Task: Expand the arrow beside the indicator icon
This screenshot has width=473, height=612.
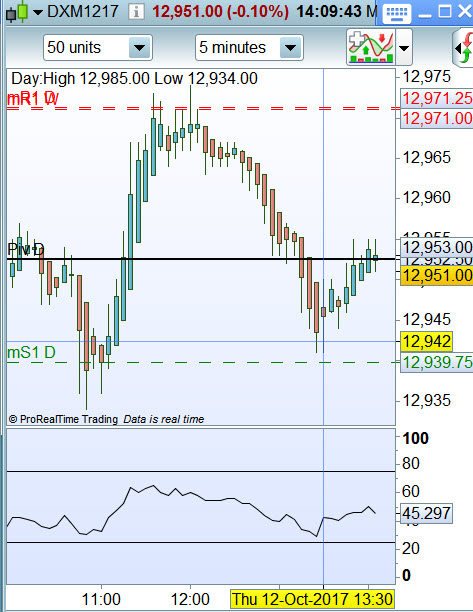Action: (x=404, y=48)
